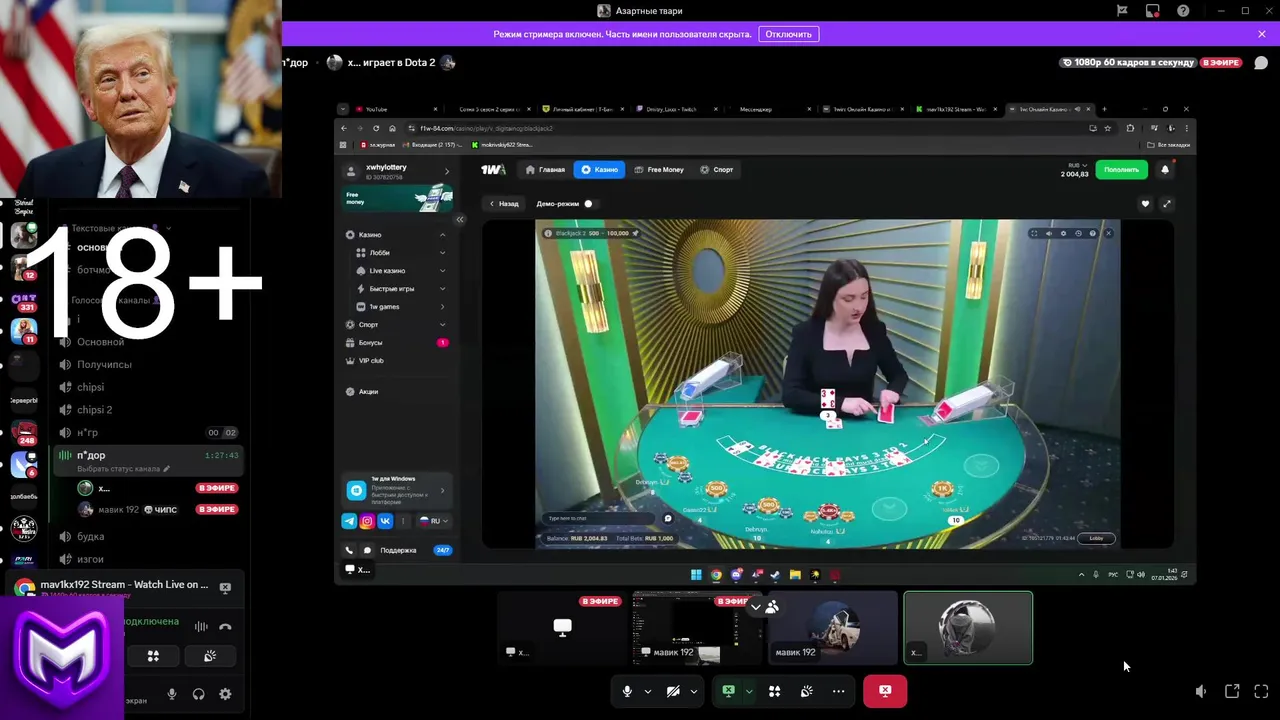Screen dimensions: 1280x720
Task: Deafen with the headphones icon
Action: tap(198, 694)
